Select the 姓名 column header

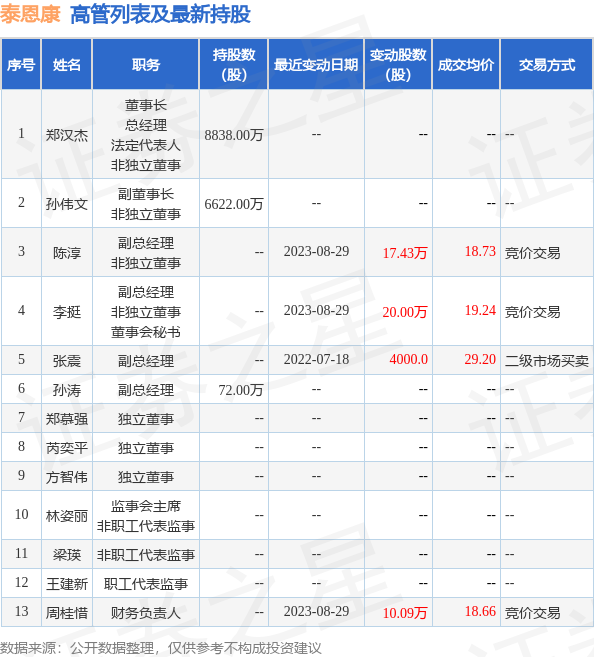67,65
